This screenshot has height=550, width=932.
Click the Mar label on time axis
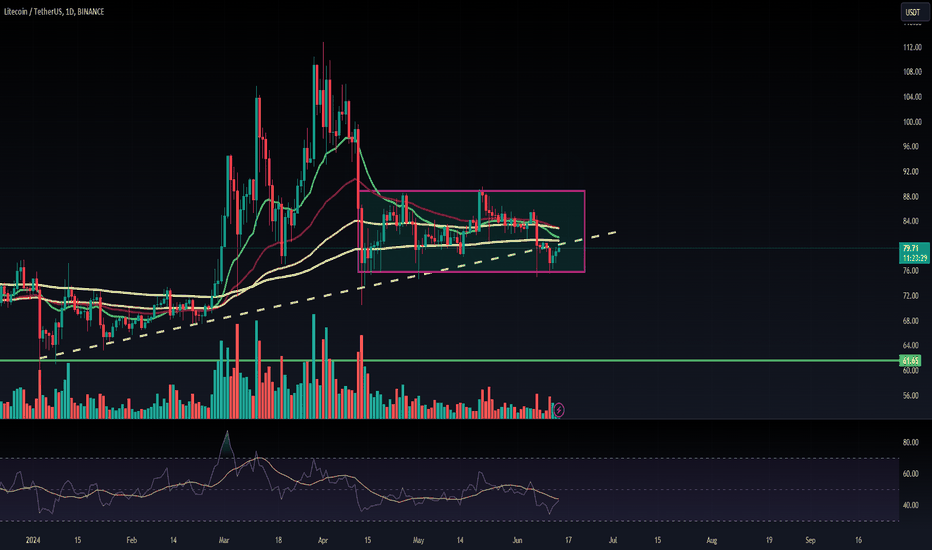223,540
